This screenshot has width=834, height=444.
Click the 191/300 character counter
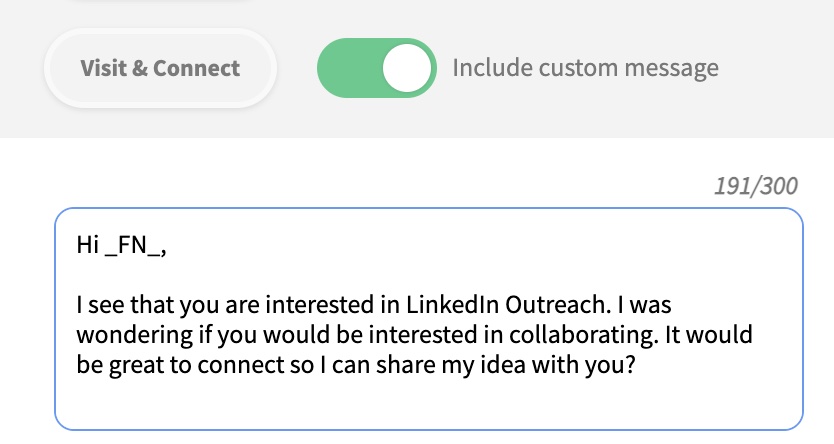(756, 186)
